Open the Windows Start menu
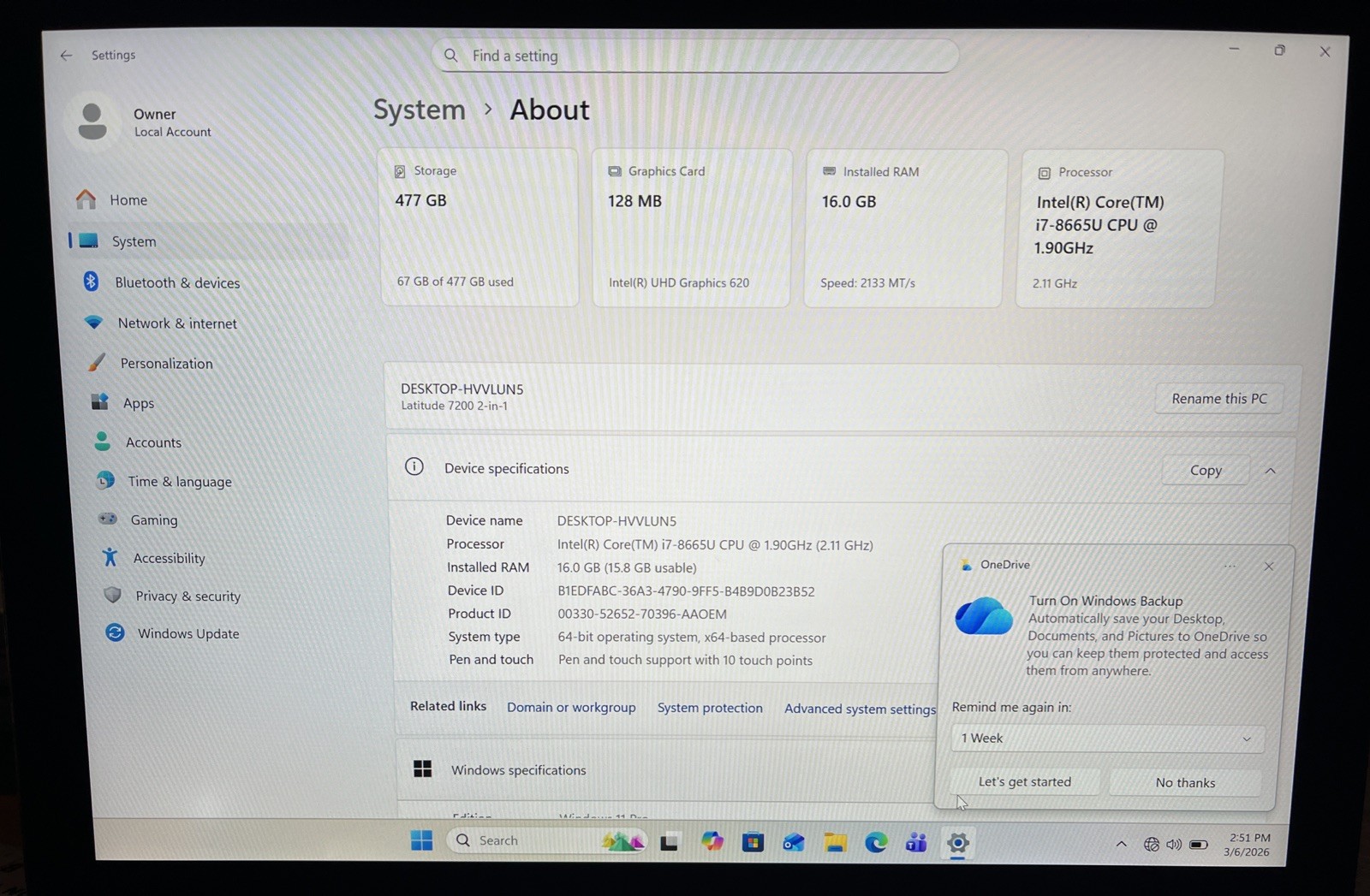Viewport: 1370px width, 896px height. coord(421,840)
